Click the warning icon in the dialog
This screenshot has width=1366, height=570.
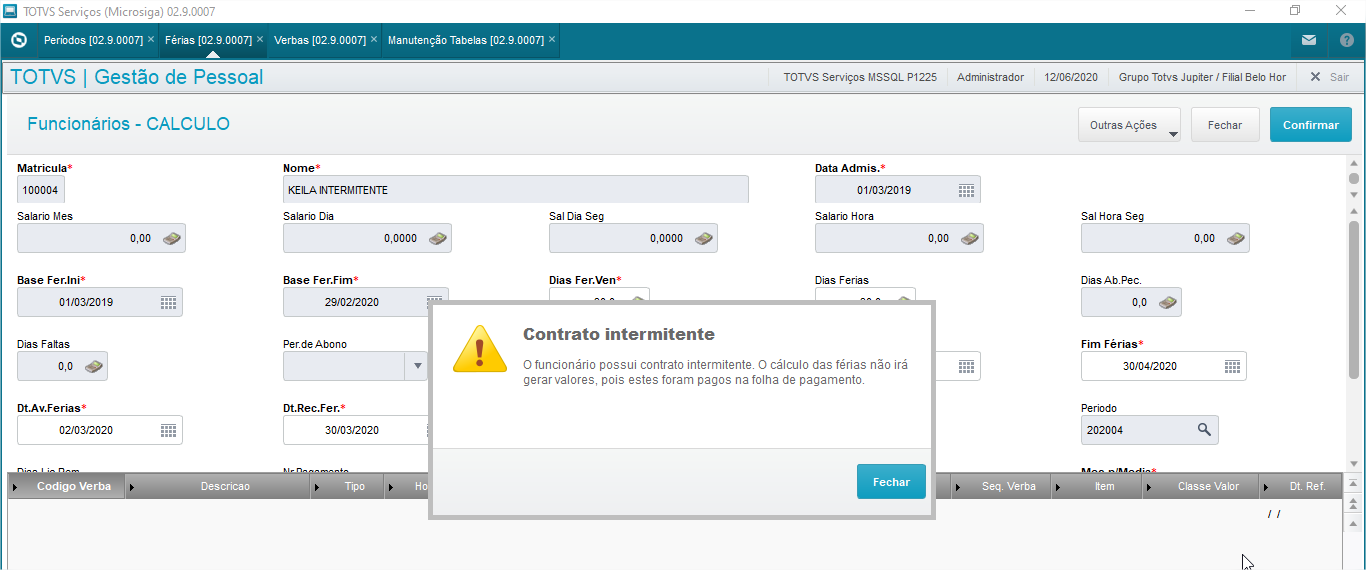point(480,350)
